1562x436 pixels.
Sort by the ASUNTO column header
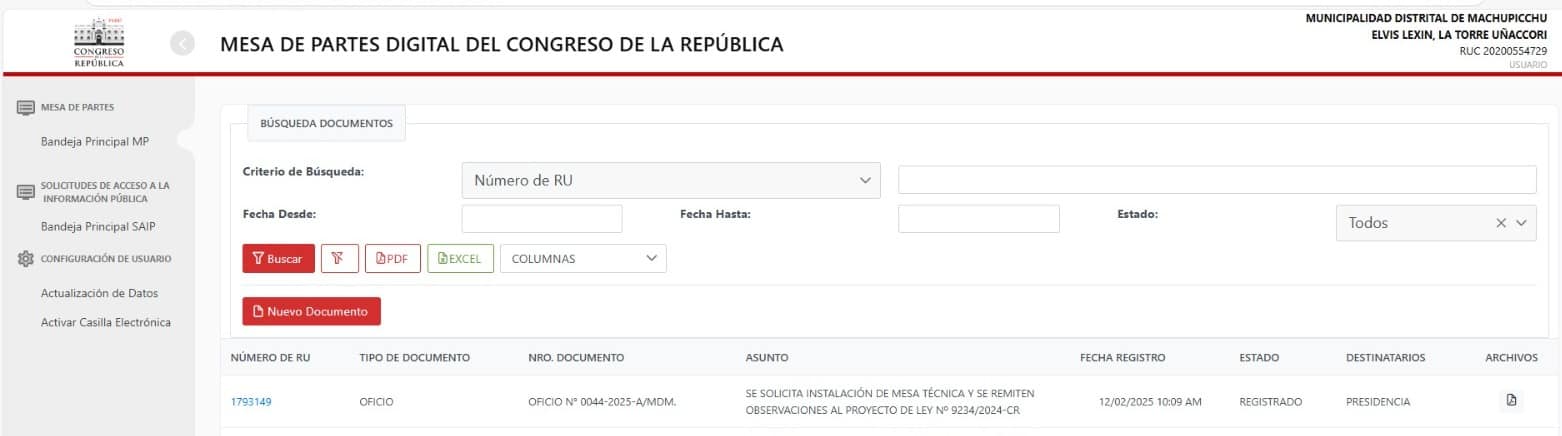pyautogui.click(x=767, y=357)
